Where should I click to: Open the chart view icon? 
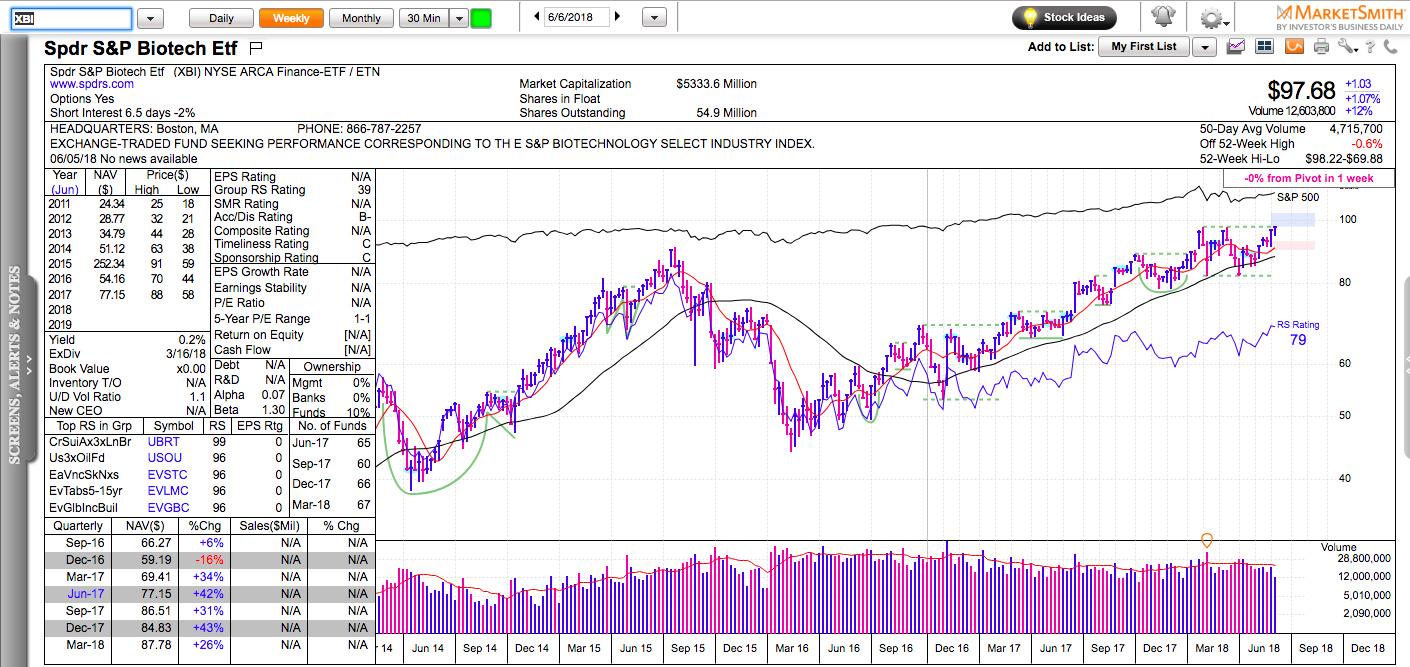[x=1236, y=46]
